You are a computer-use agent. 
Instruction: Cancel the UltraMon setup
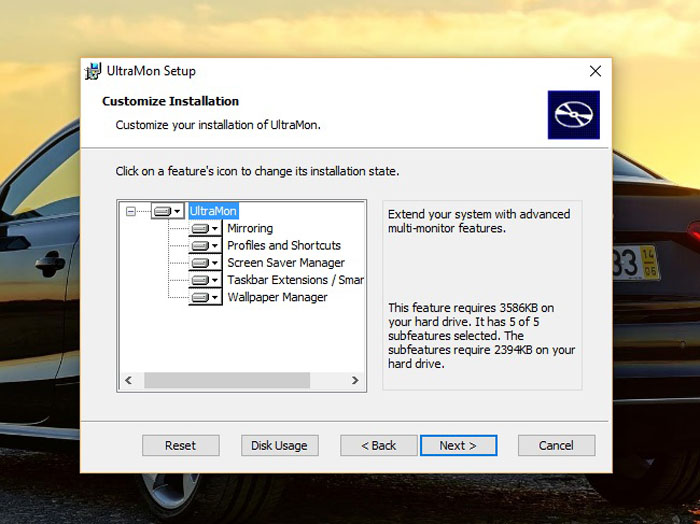pyautogui.click(x=556, y=445)
